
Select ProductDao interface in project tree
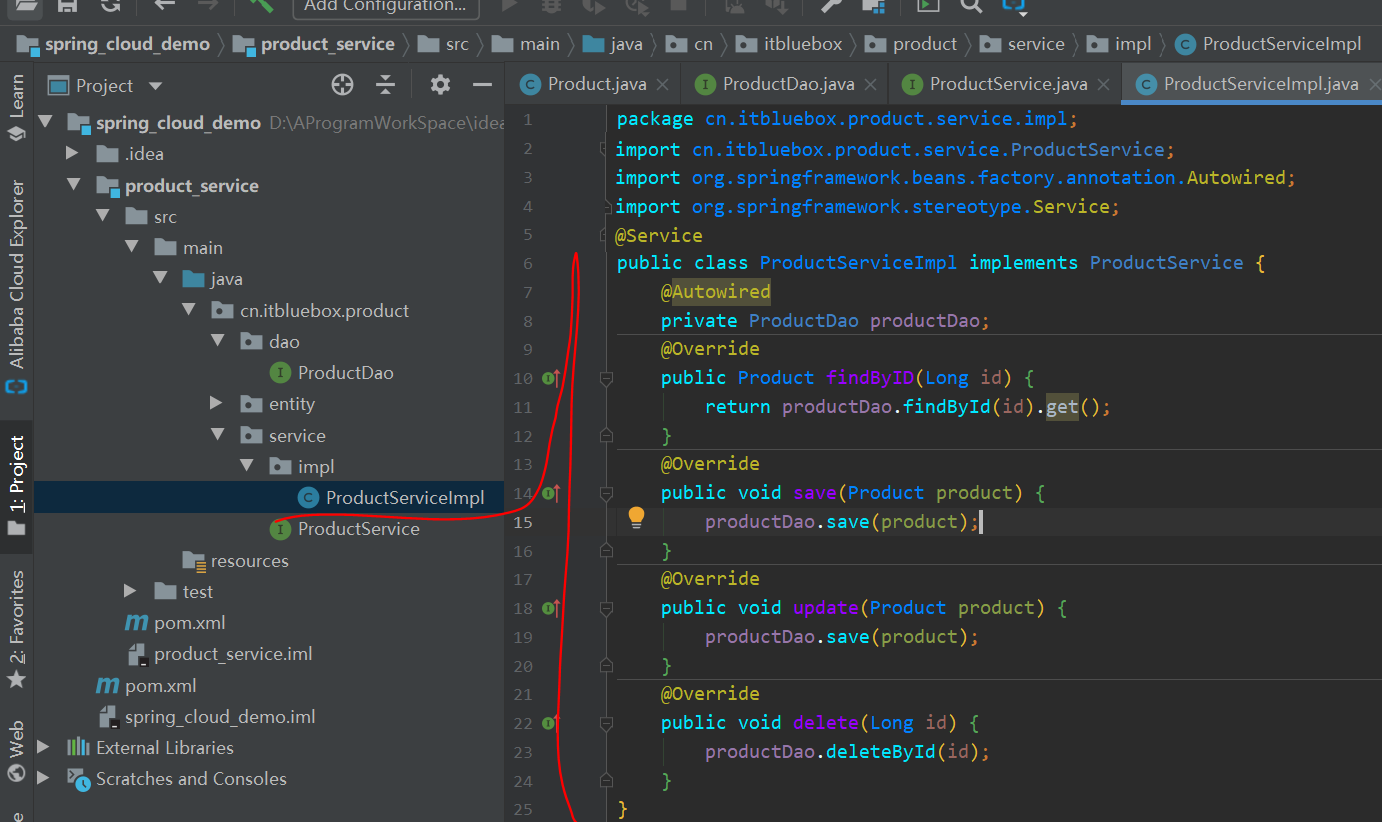tap(332, 373)
